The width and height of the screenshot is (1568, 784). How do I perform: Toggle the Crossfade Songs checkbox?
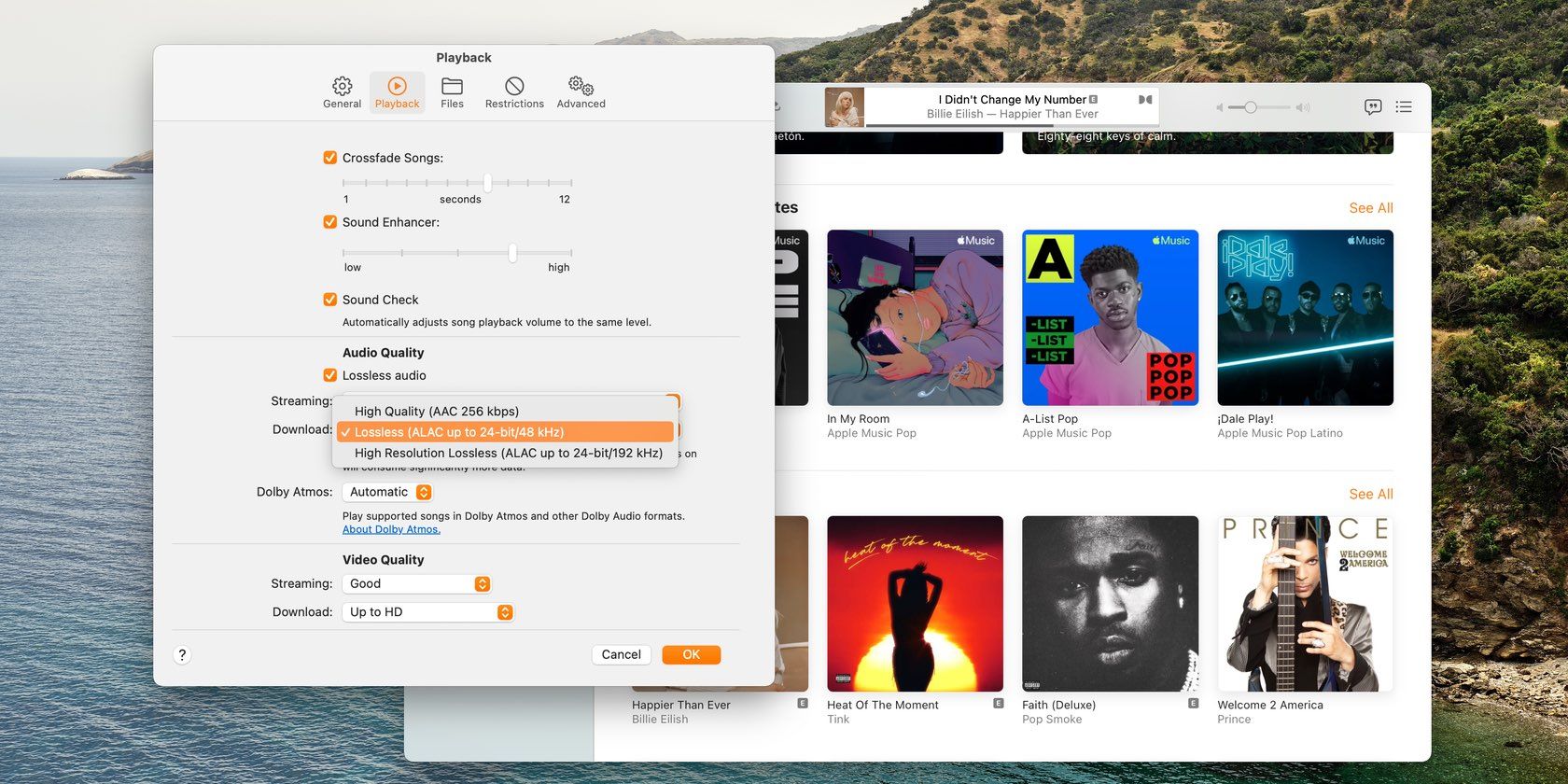(329, 158)
